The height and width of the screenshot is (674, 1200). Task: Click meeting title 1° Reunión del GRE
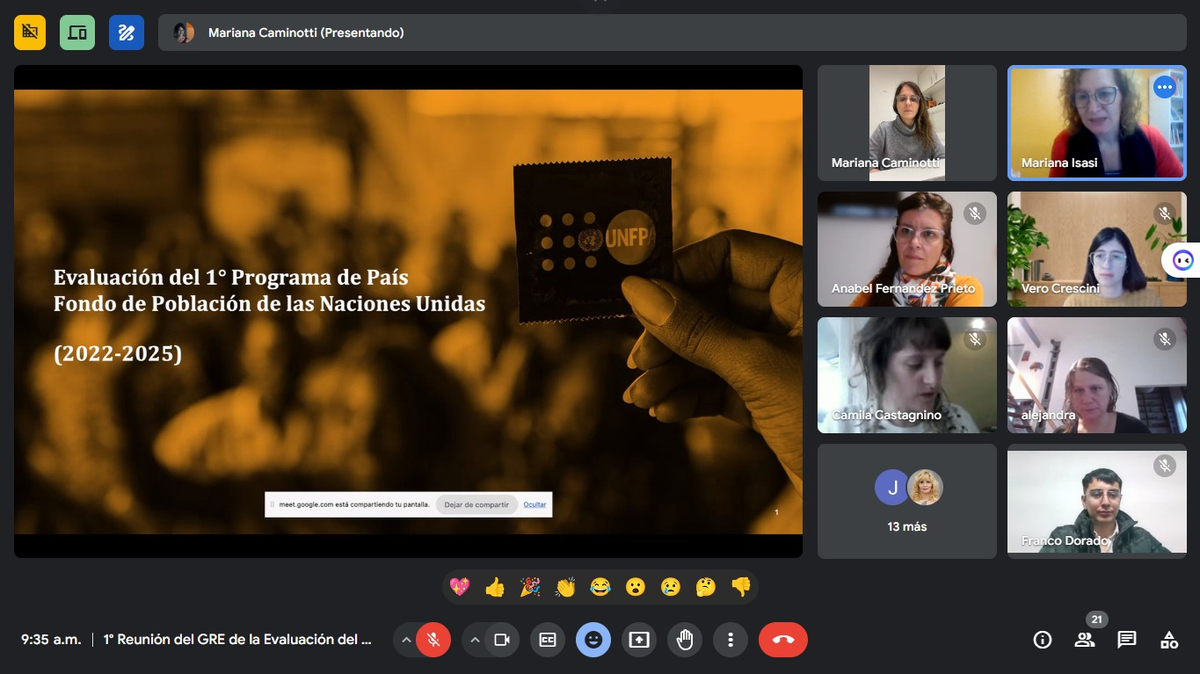coord(238,640)
